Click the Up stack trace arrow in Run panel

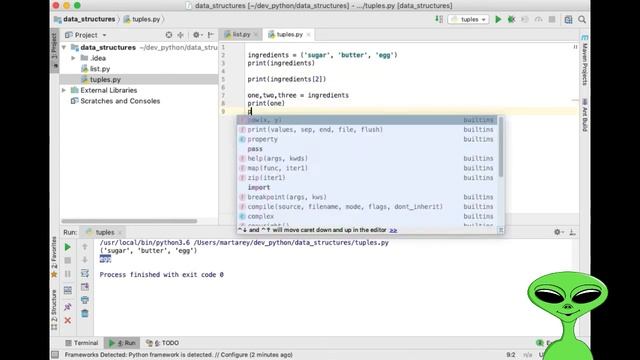click(85, 247)
